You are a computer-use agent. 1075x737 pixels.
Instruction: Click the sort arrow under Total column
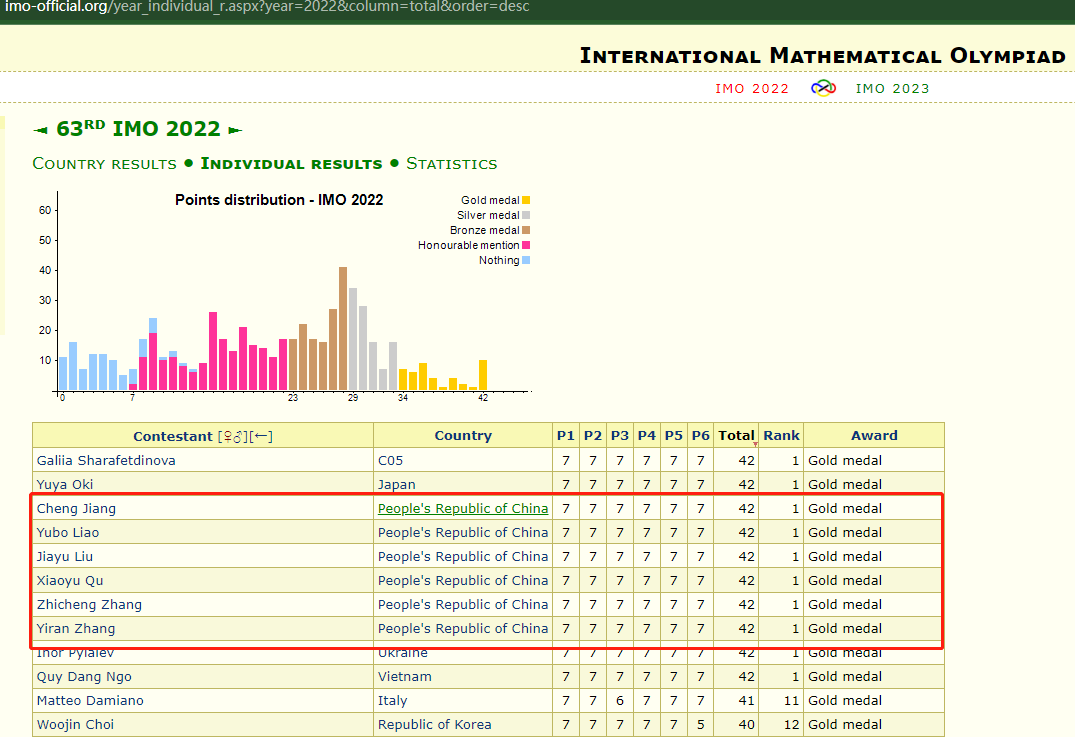(x=755, y=444)
